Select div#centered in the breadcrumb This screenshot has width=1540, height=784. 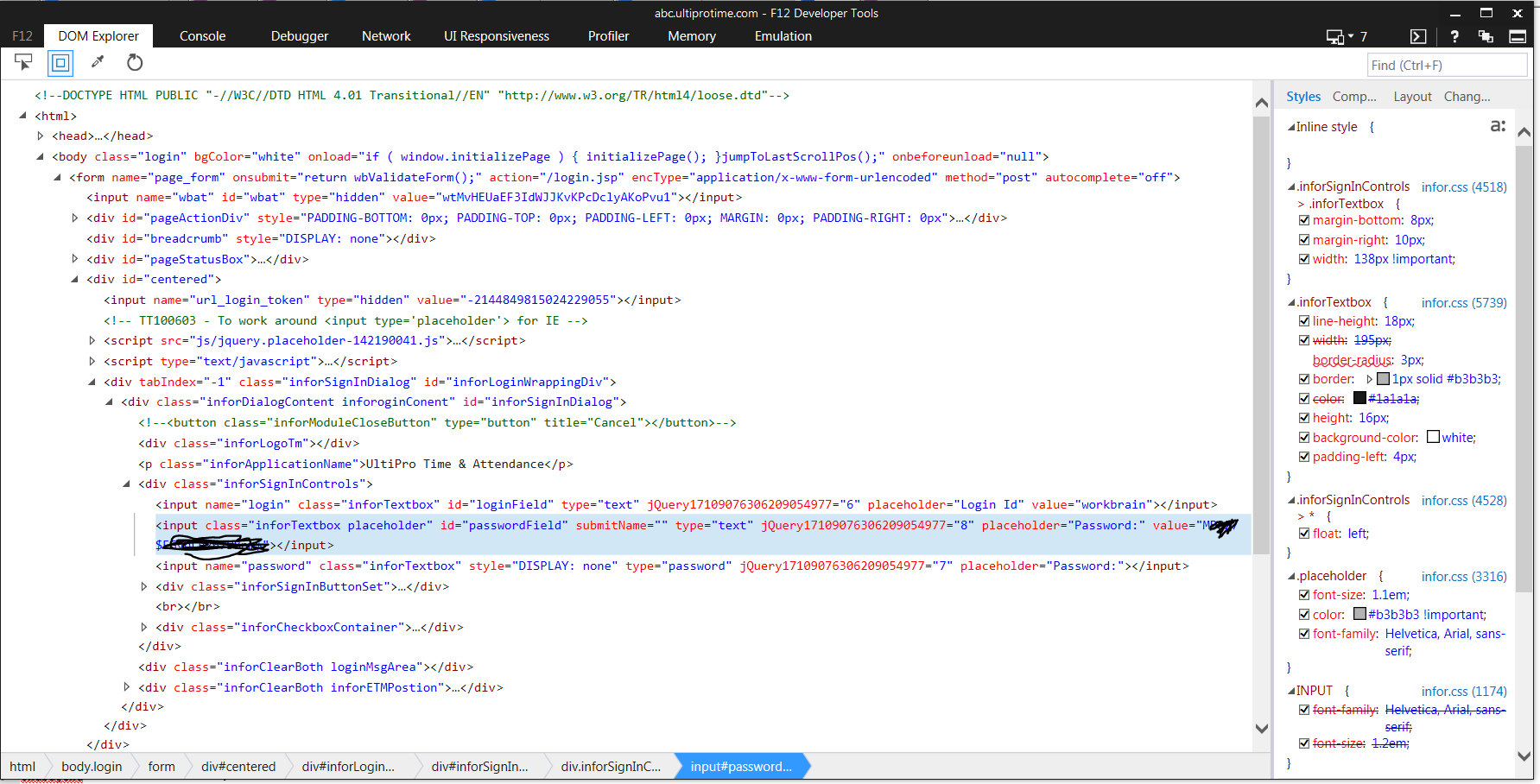tap(238, 767)
